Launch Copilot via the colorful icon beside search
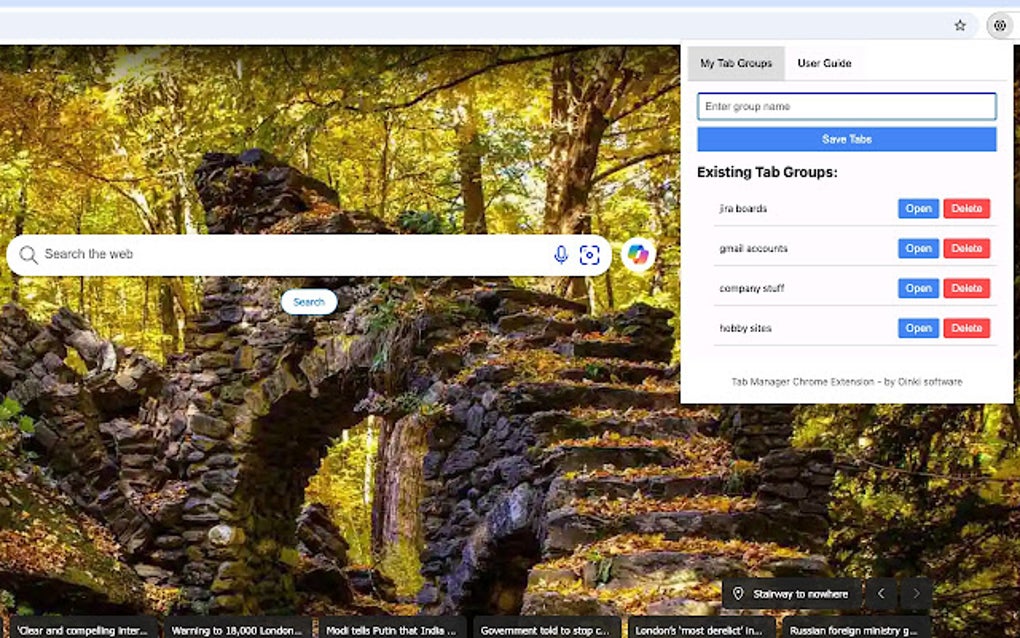This screenshot has height=638, width=1020. pos(637,254)
